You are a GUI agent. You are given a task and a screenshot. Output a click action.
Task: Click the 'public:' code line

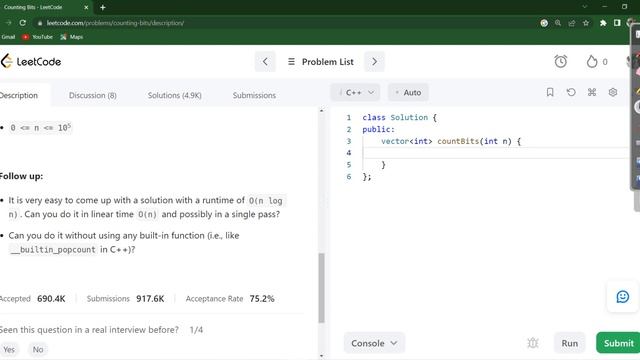coord(378,129)
